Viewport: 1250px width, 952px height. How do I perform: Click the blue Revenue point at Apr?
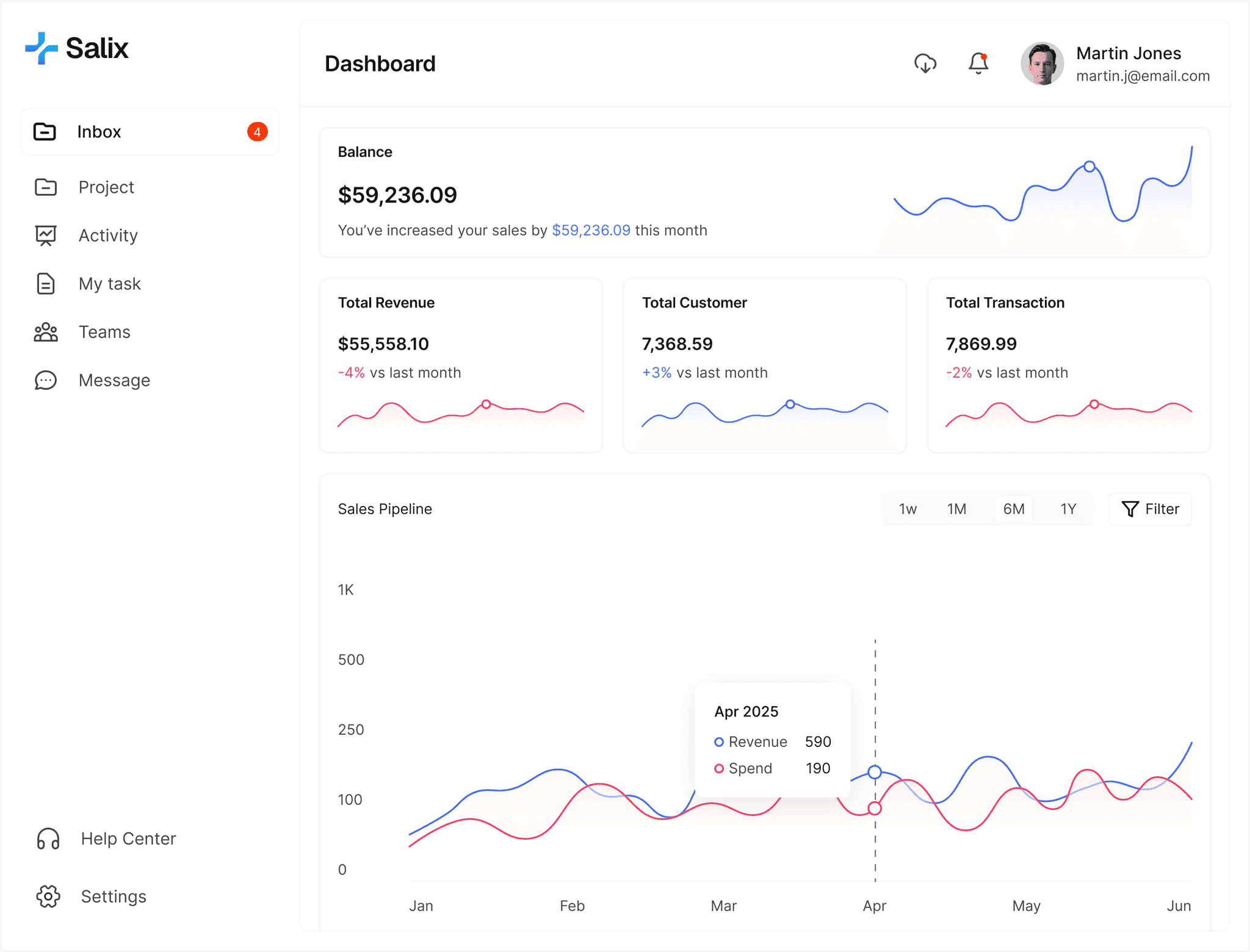click(x=875, y=772)
